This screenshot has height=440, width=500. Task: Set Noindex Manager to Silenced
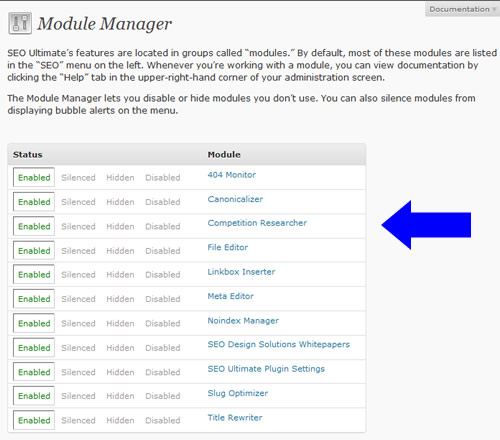(x=78, y=323)
